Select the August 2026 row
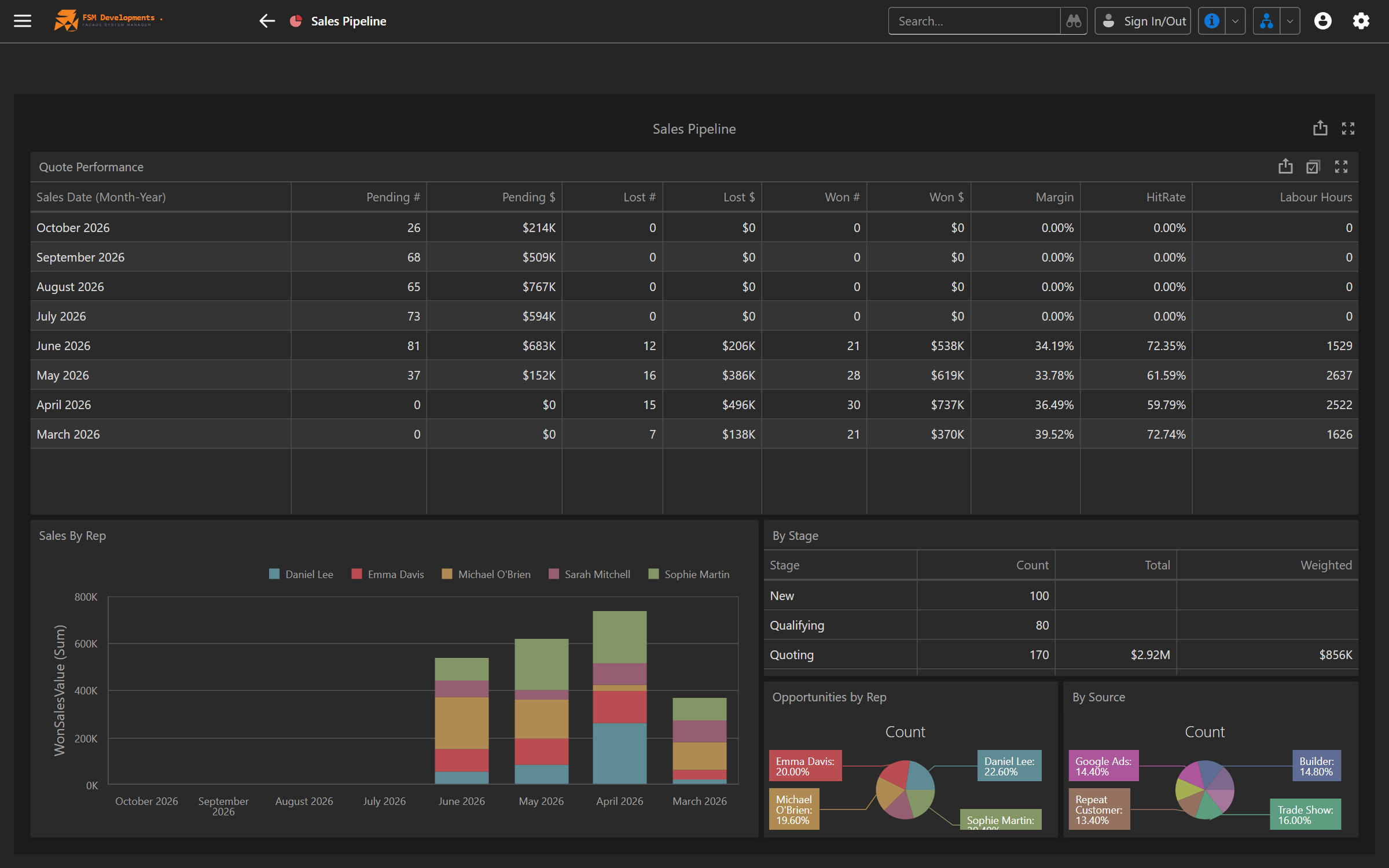 [694, 286]
